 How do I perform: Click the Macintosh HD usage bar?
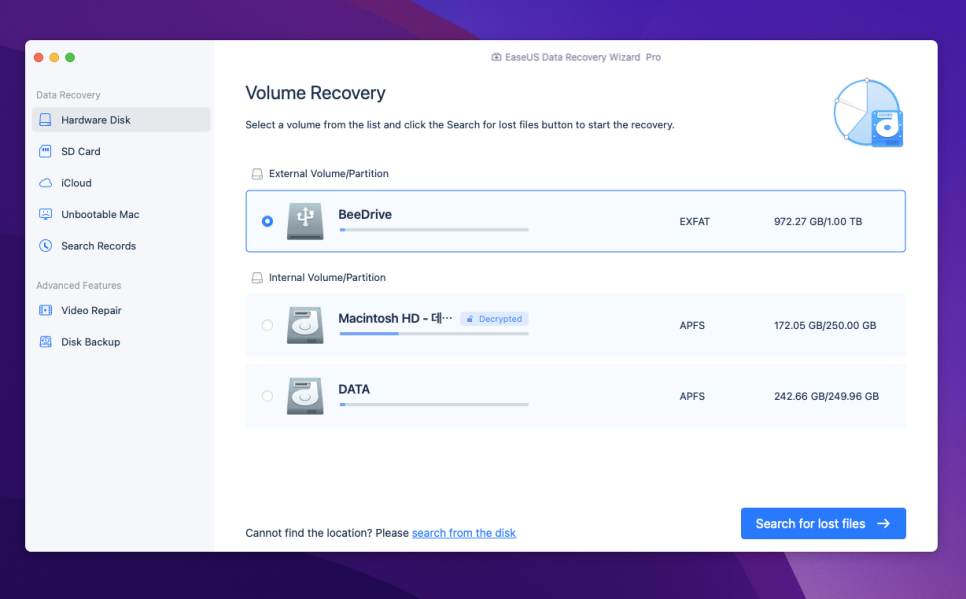point(434,333)
